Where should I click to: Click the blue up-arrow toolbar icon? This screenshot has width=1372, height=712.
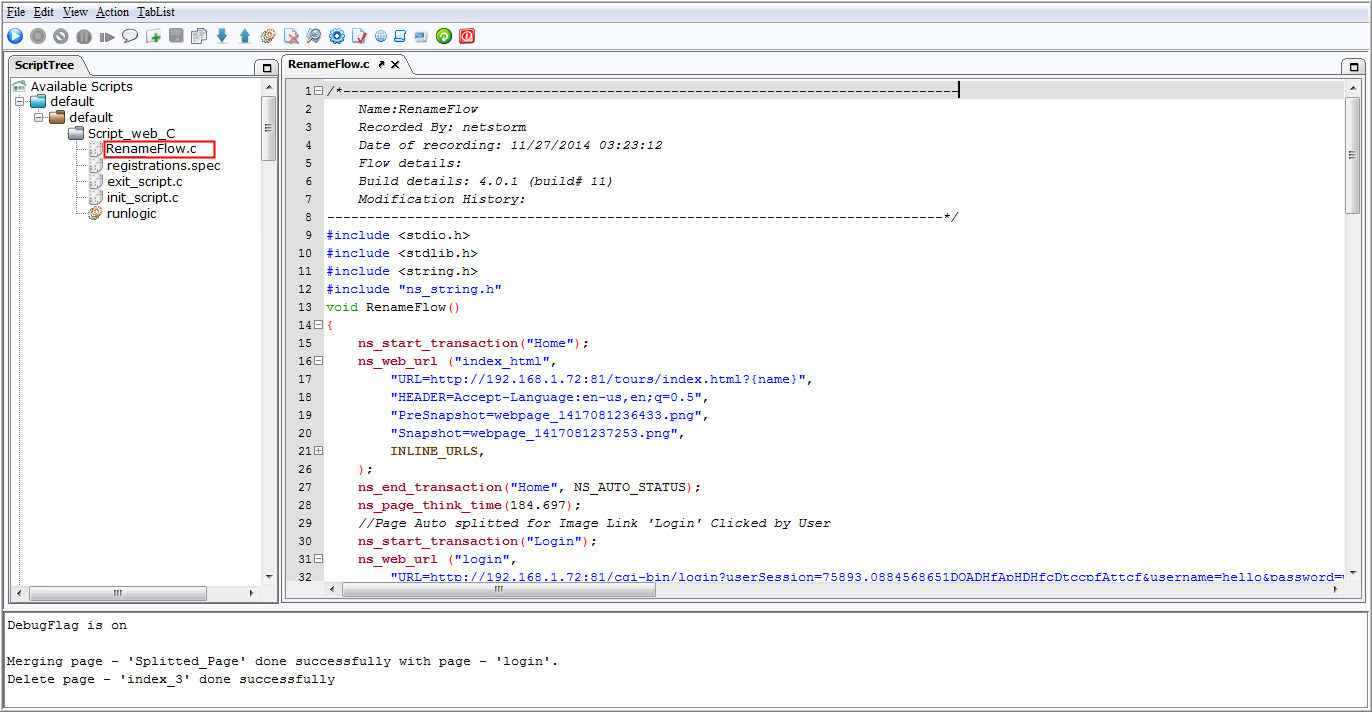[245, 36]
